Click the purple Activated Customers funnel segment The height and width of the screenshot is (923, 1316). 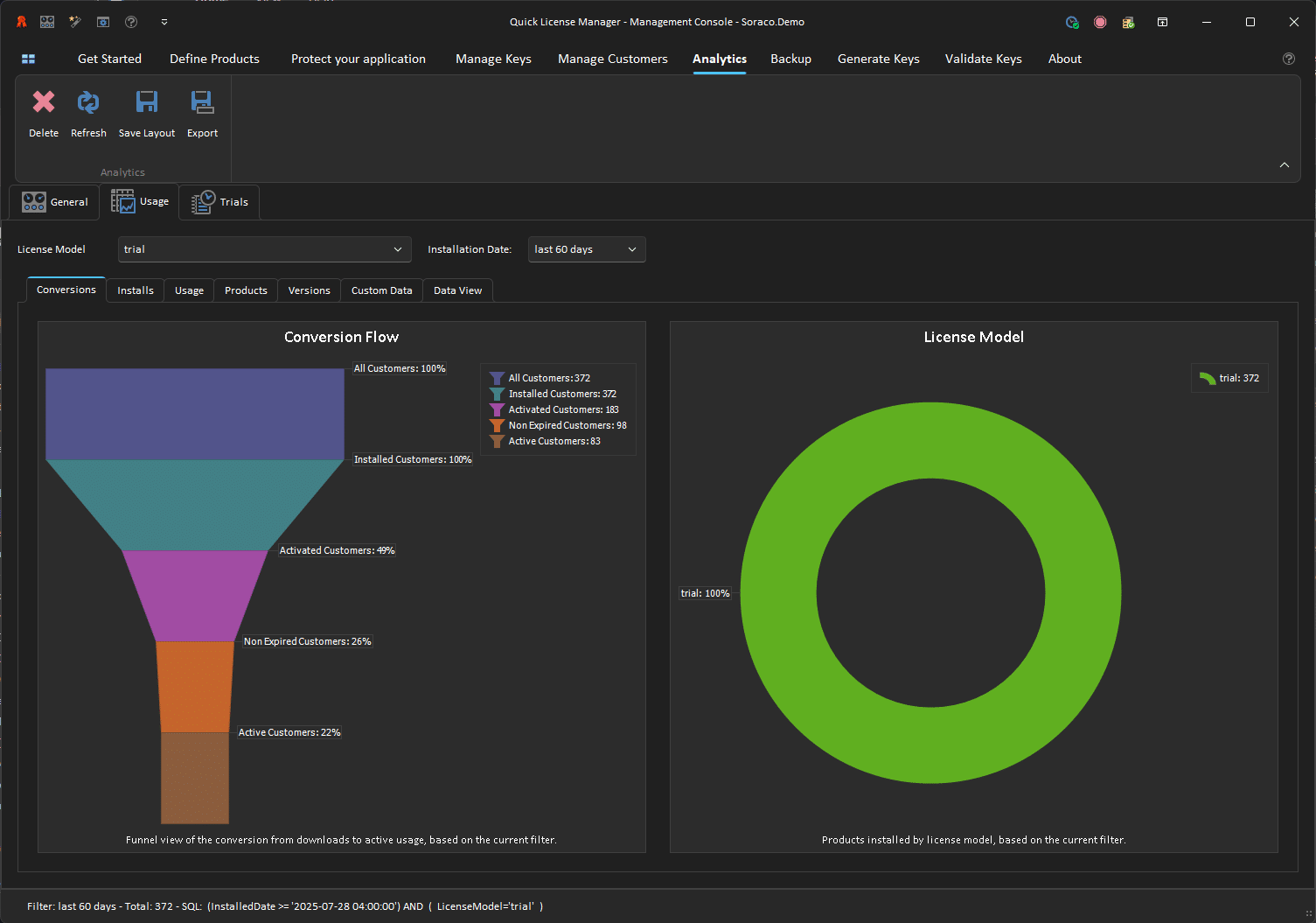(x=195, y=595)
